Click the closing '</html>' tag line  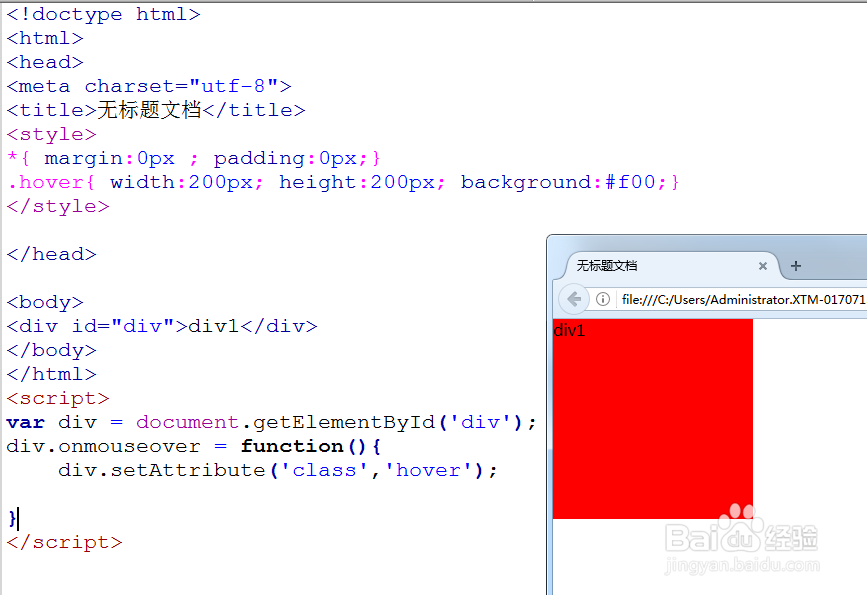pos(51,374)
